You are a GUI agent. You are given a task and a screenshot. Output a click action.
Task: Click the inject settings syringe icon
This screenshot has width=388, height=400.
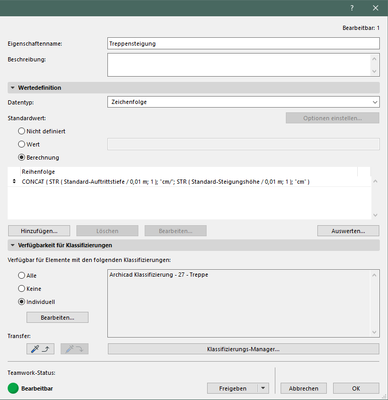coord(74,349)
